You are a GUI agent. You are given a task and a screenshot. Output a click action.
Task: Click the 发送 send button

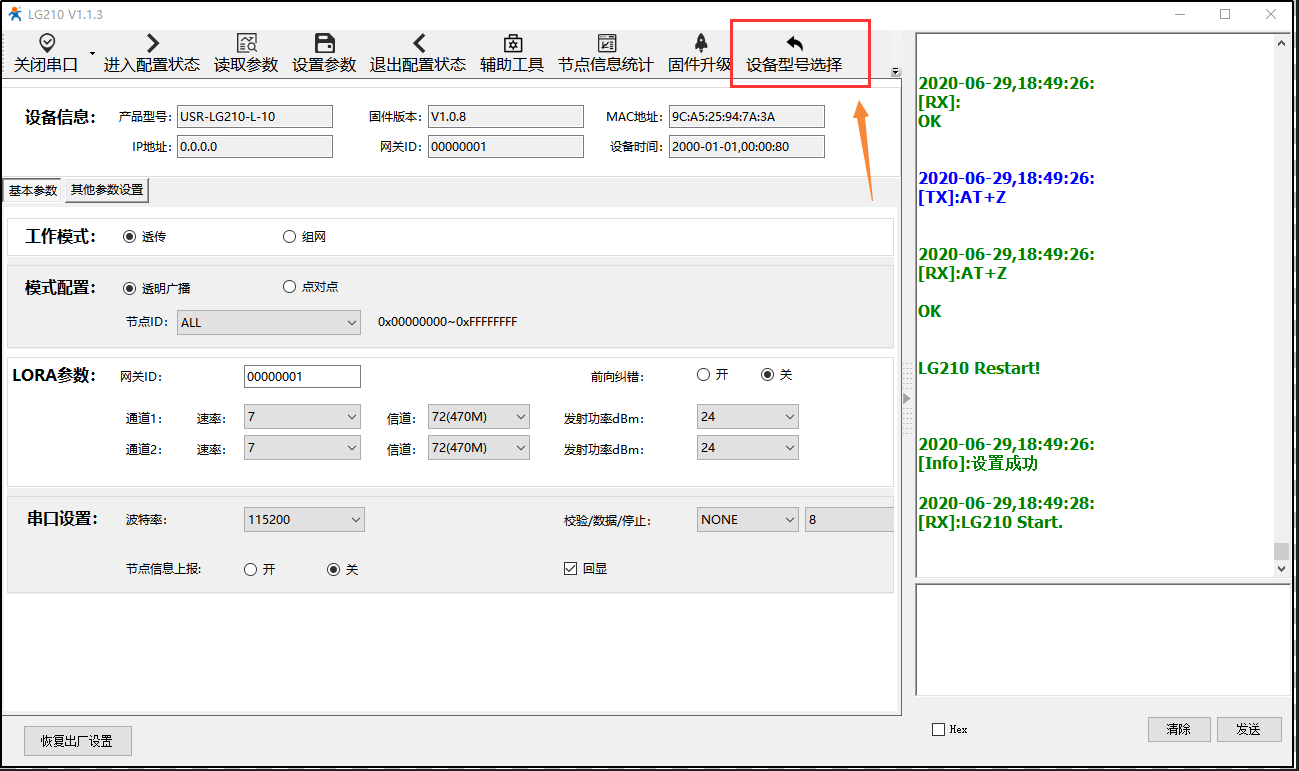1247,729
